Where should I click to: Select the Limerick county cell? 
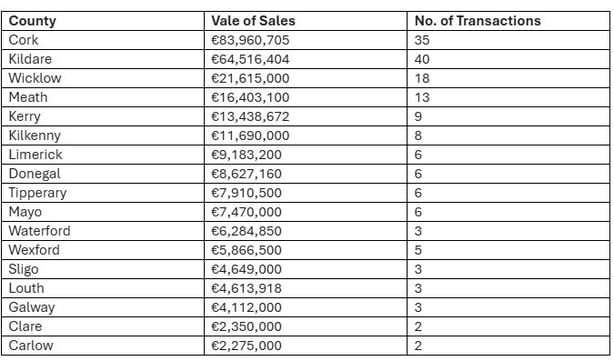point(103,155)
